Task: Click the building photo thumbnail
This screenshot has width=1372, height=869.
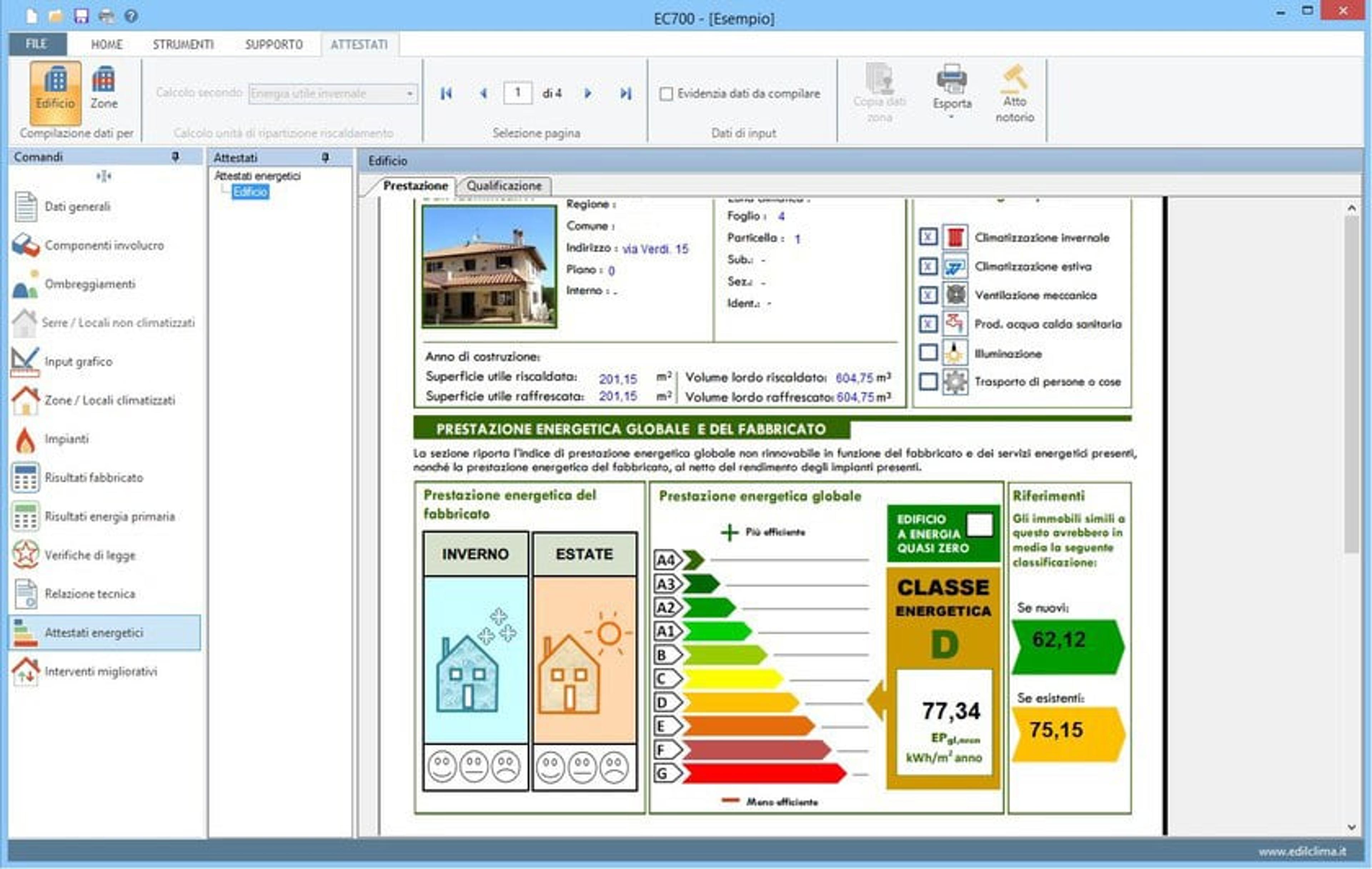Action: 489,266
